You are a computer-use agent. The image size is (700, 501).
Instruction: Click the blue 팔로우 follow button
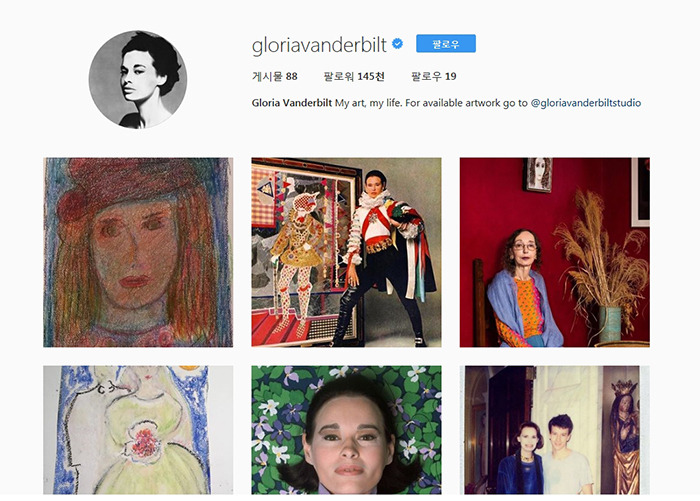[446, 44]
